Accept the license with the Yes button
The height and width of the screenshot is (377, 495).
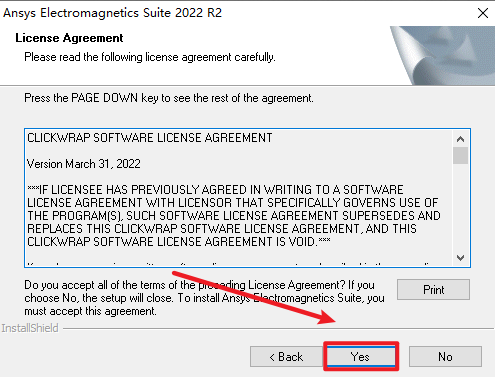[x=361, y=357]
